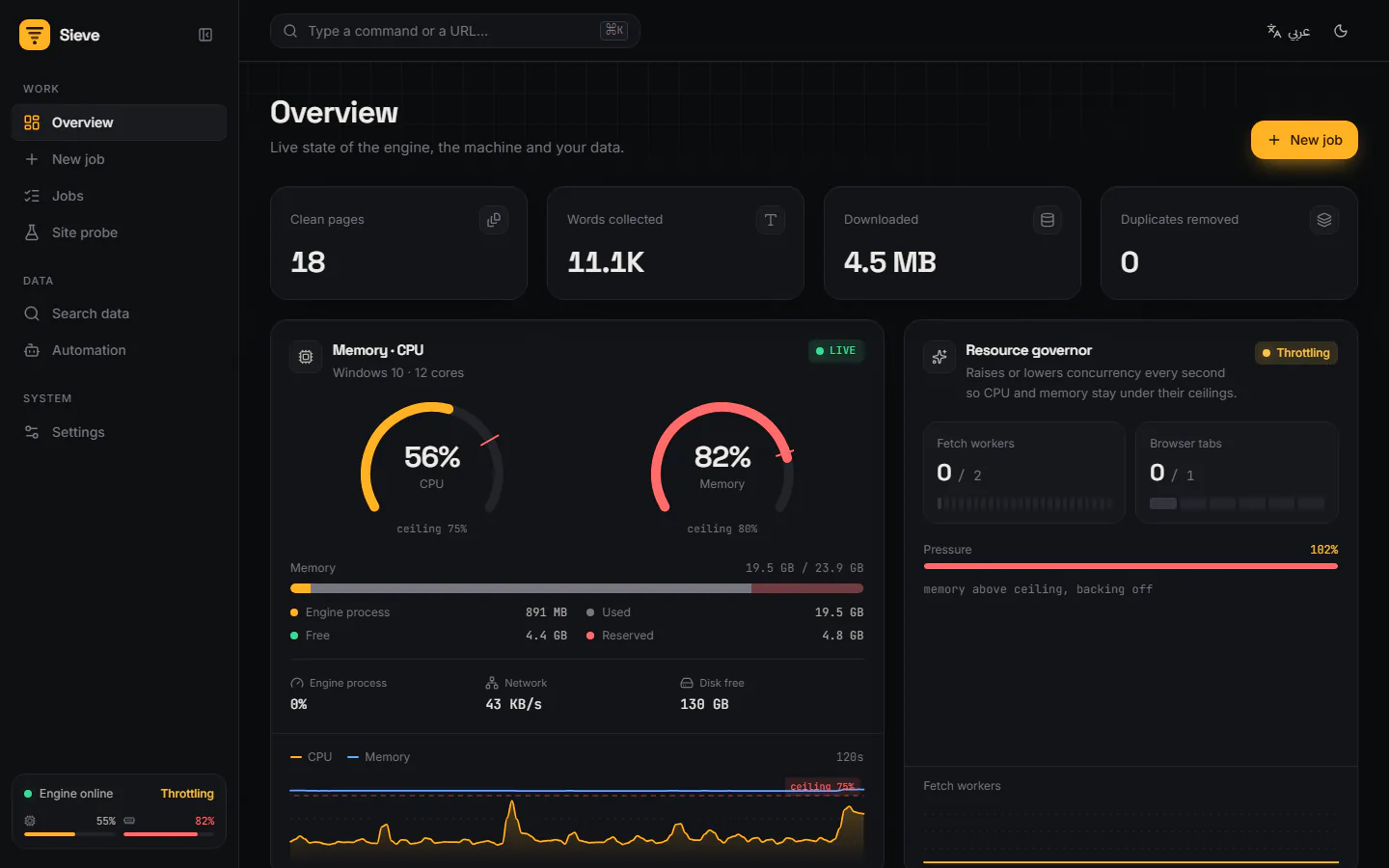This screenshot has height=868, width=1389.
Task: Click the green LIVE badge
Action: pos(836,351)
